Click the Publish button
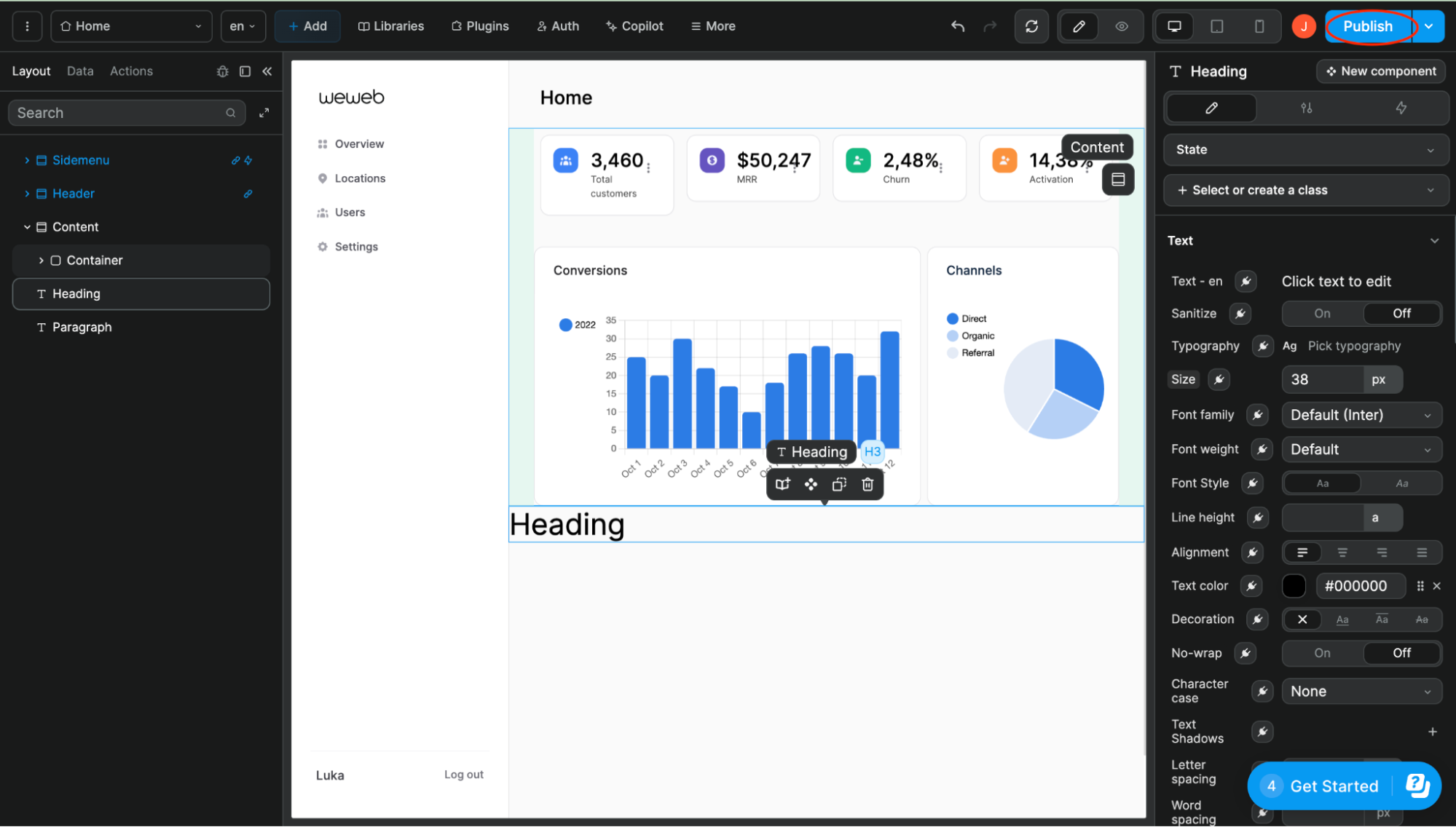The width and height of the screenshot is (1456, 827). click(1367, 26)
